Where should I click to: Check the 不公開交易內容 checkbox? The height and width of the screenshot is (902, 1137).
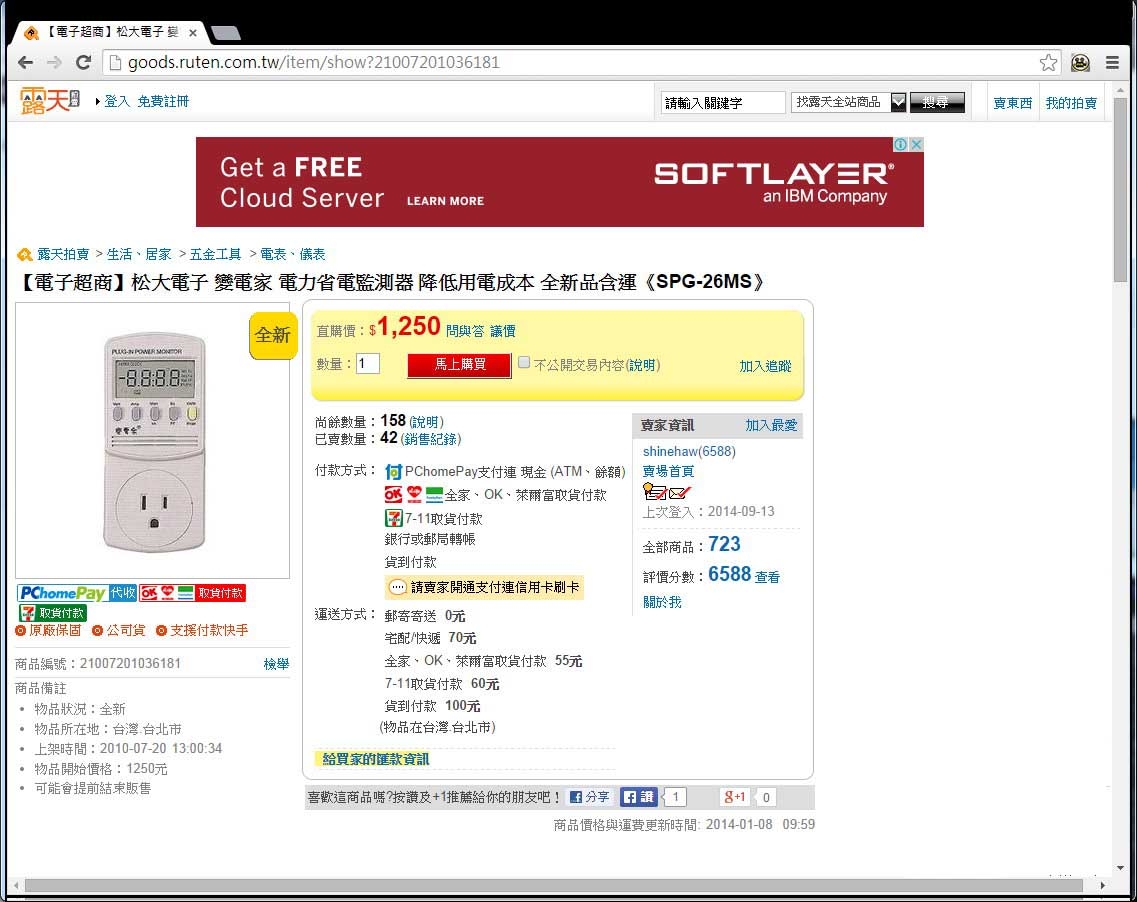pos(524,363)
